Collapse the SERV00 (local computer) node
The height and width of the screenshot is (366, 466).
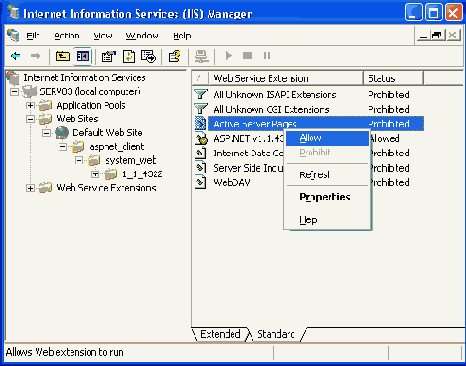click(14, 91)
